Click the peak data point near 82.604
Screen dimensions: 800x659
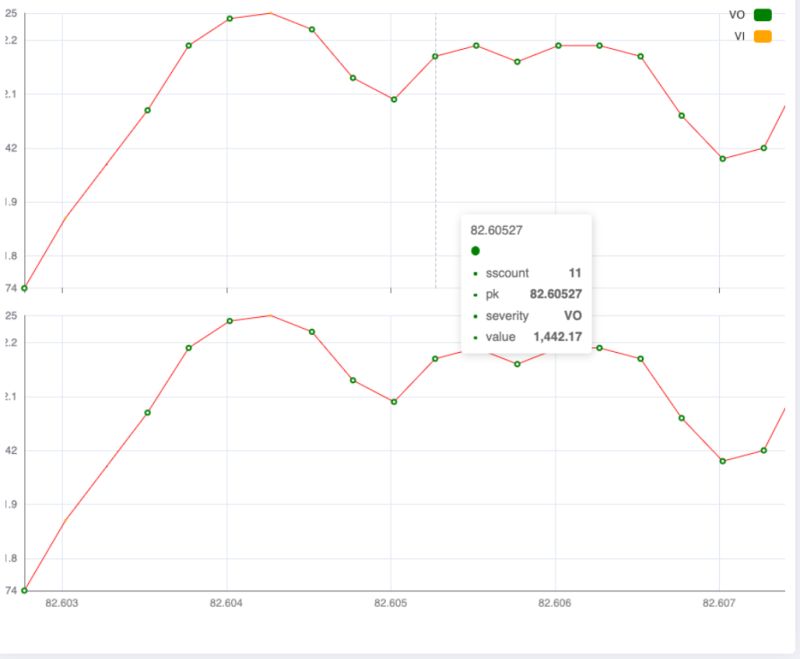tap(230, 17)
